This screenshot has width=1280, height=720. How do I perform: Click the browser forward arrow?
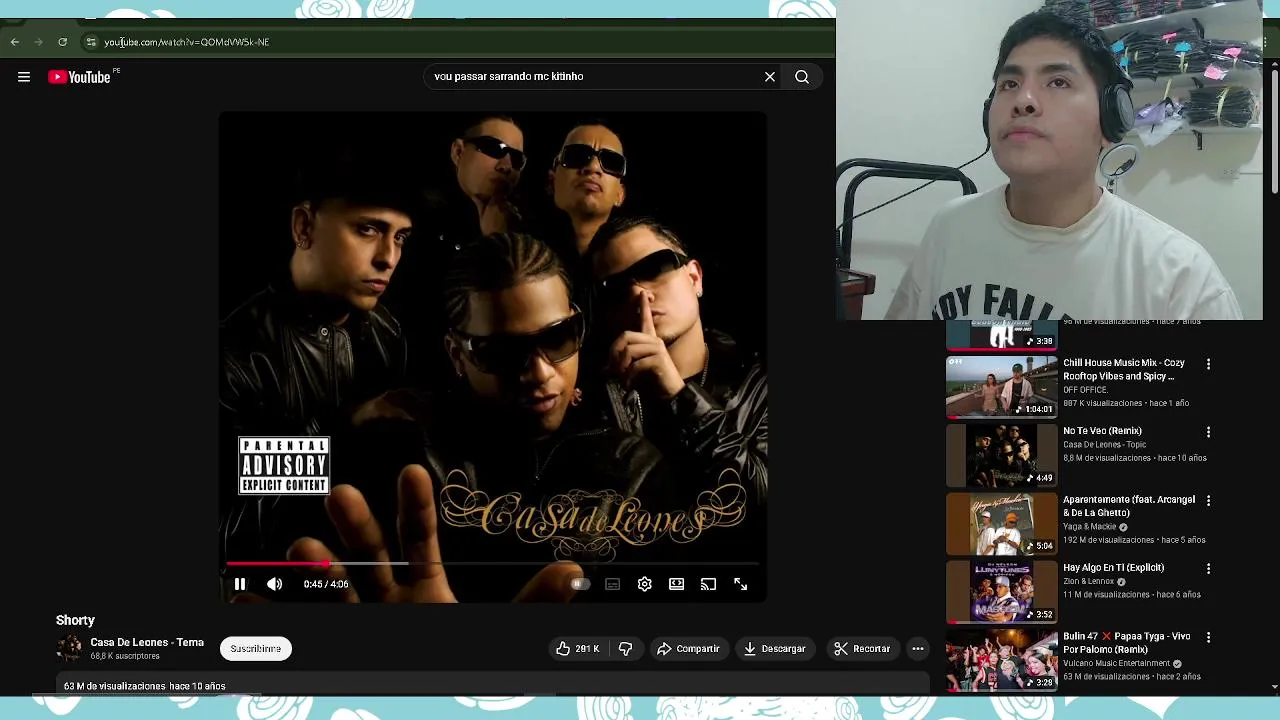point(38,42)
